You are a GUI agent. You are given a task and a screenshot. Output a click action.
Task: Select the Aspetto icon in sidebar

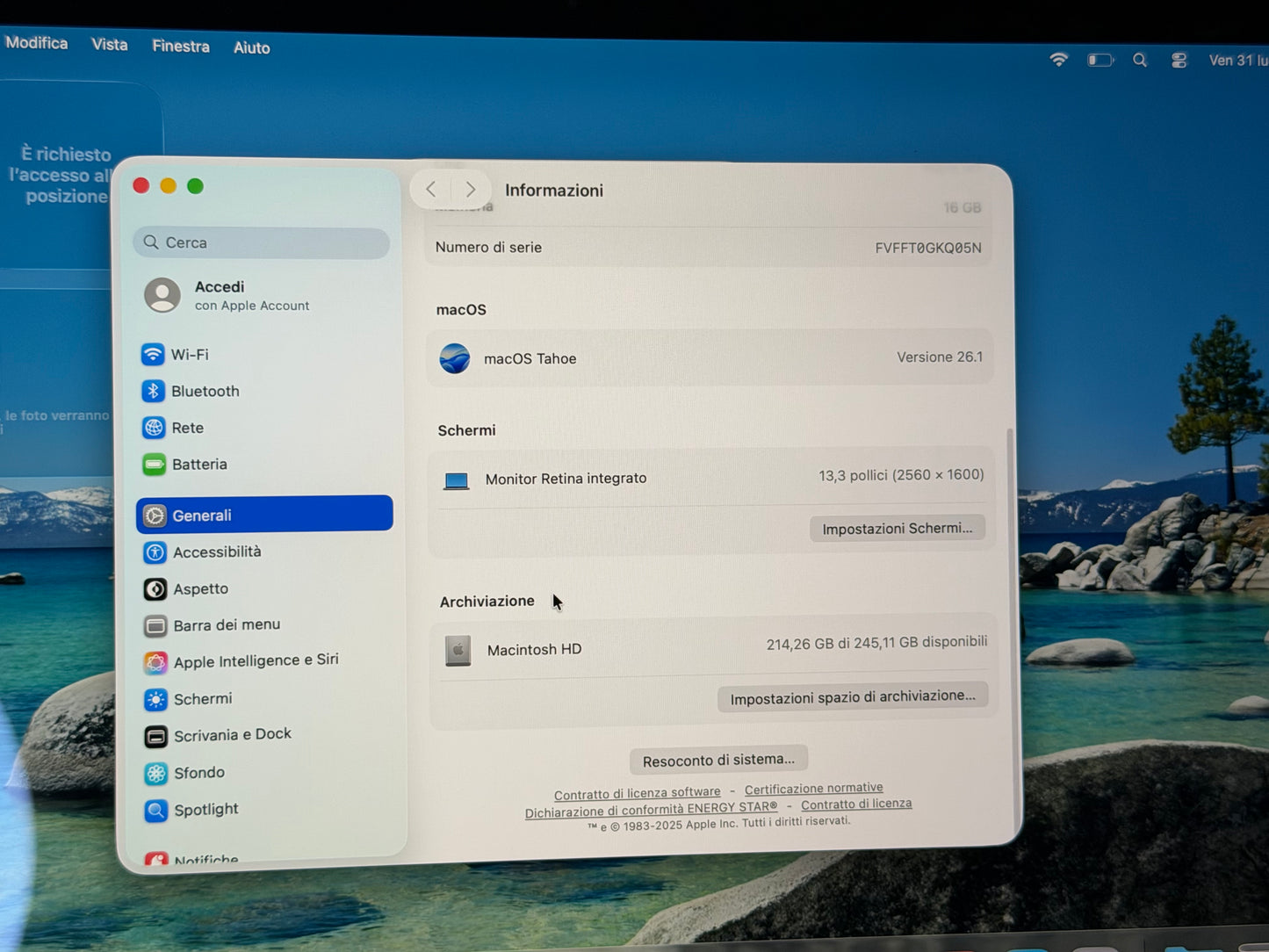(155, 589)
